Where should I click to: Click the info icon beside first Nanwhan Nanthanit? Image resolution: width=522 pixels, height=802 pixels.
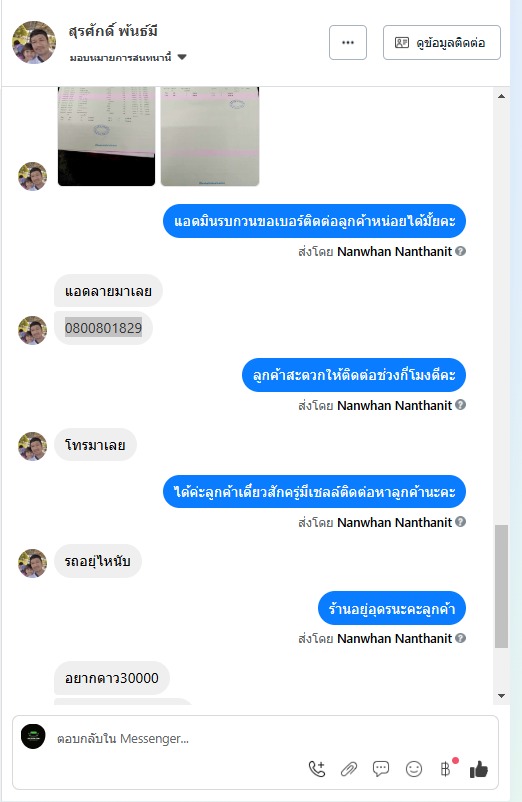461,251
